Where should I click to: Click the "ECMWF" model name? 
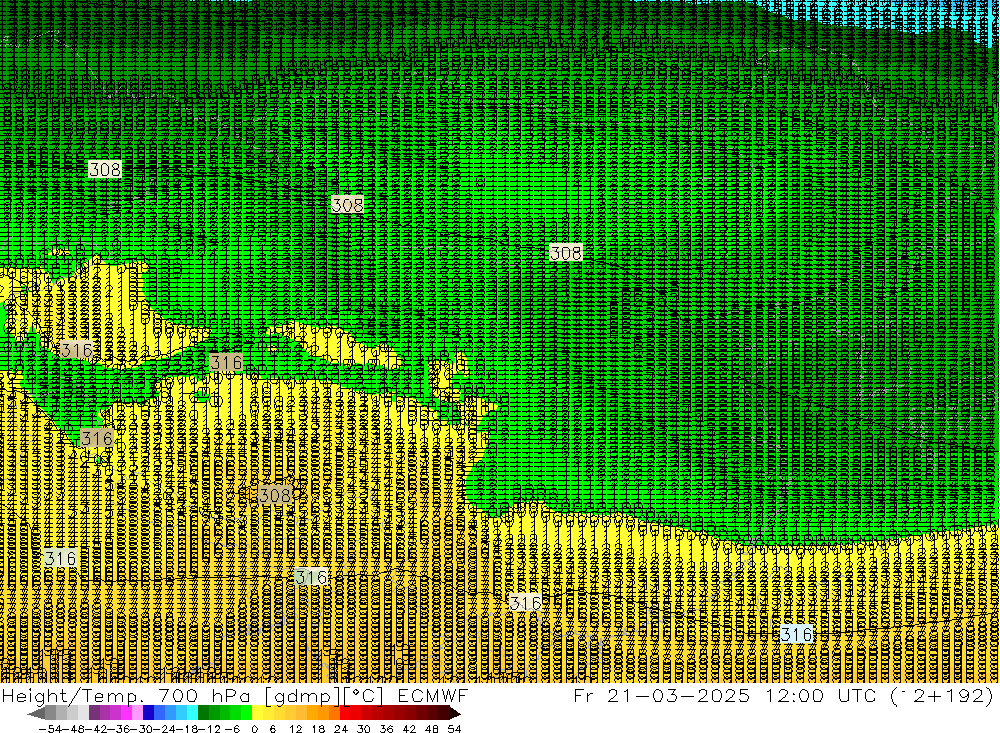coord(433,695)
